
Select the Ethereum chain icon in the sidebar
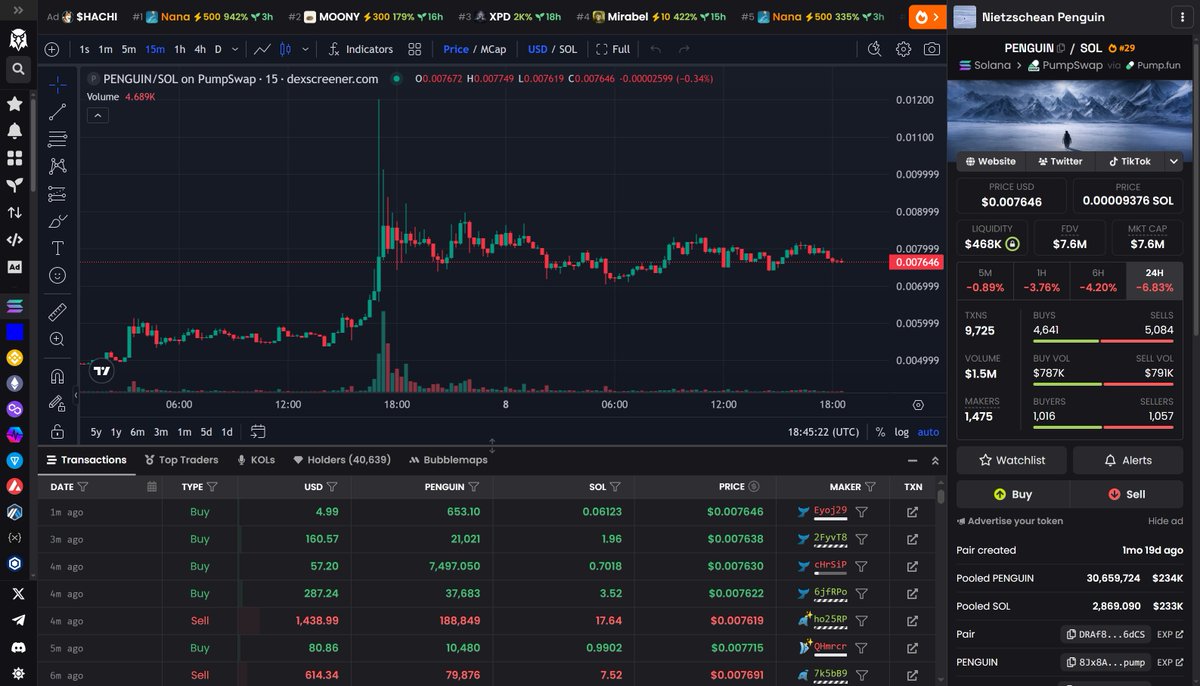click(x=15, y=383)
